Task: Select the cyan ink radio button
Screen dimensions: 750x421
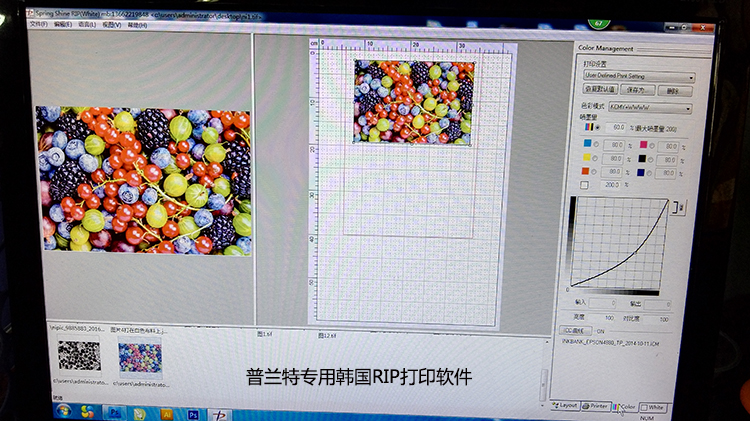Action: tap(596, 144)
